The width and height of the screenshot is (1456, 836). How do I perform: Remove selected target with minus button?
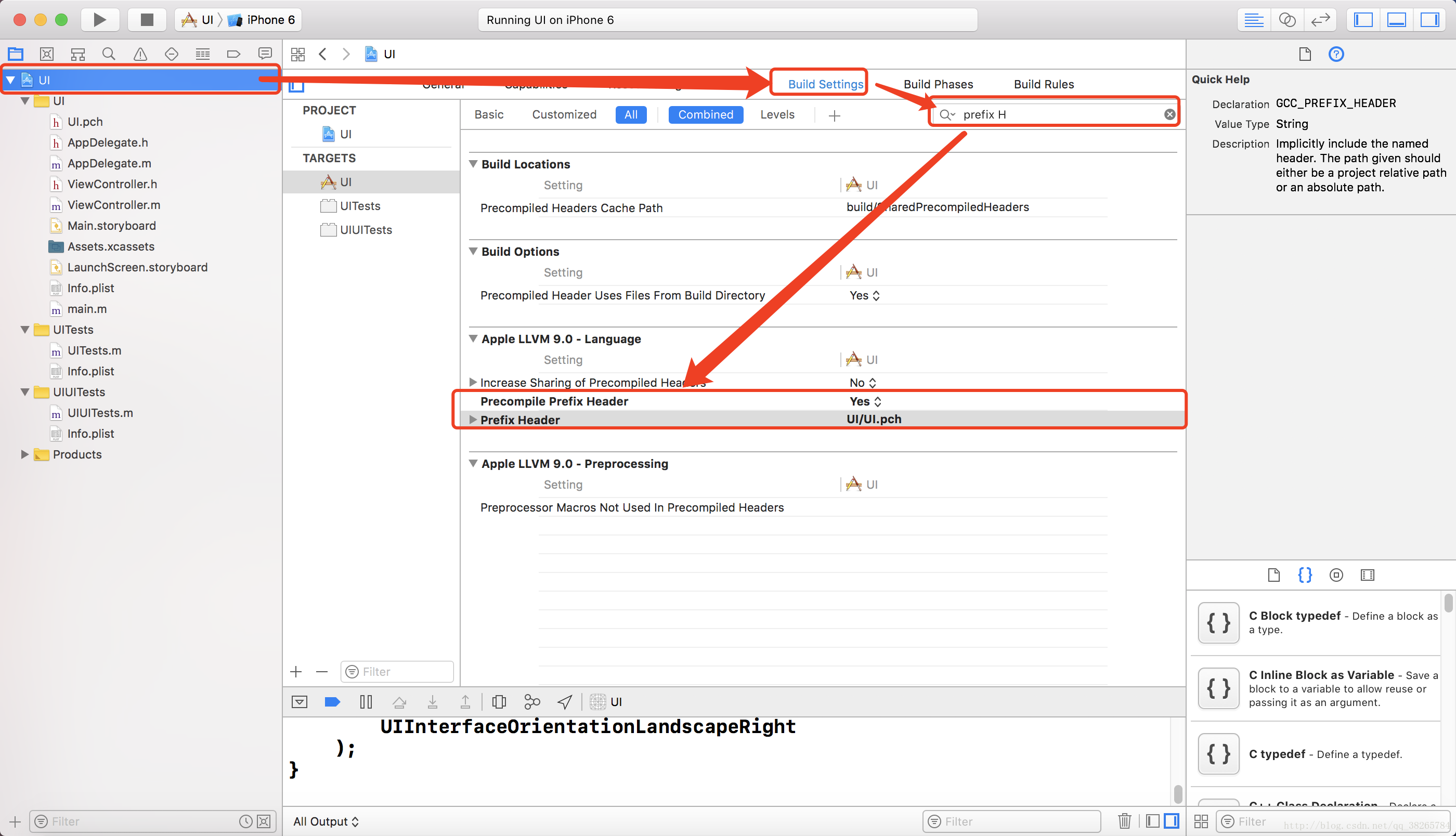tap(322, 671)
